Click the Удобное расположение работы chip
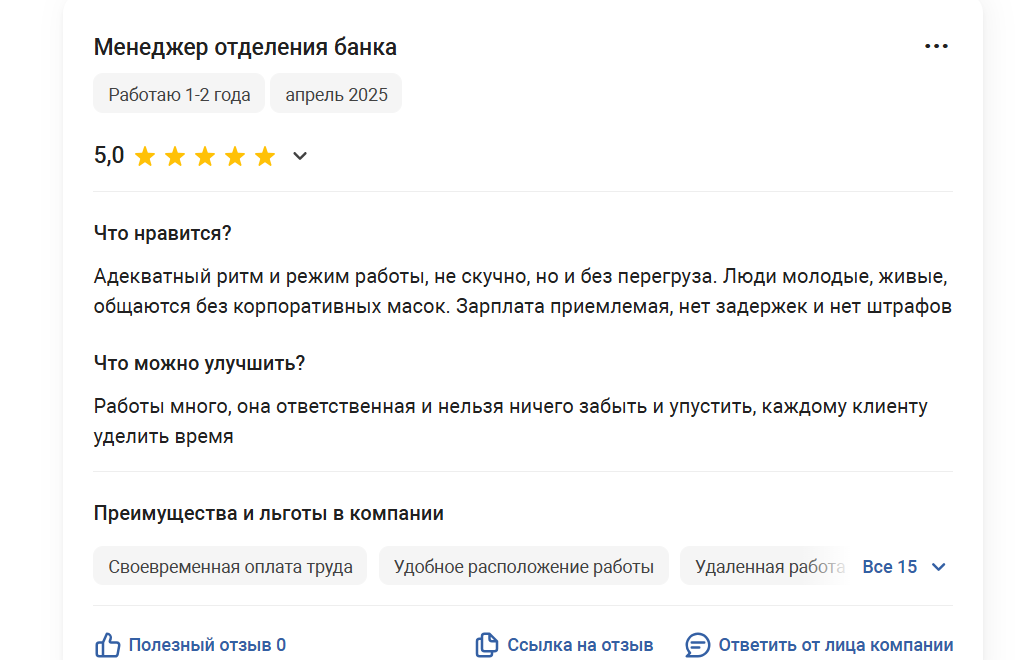Viewport: 1015px width, 660px height. click(523, 567)
